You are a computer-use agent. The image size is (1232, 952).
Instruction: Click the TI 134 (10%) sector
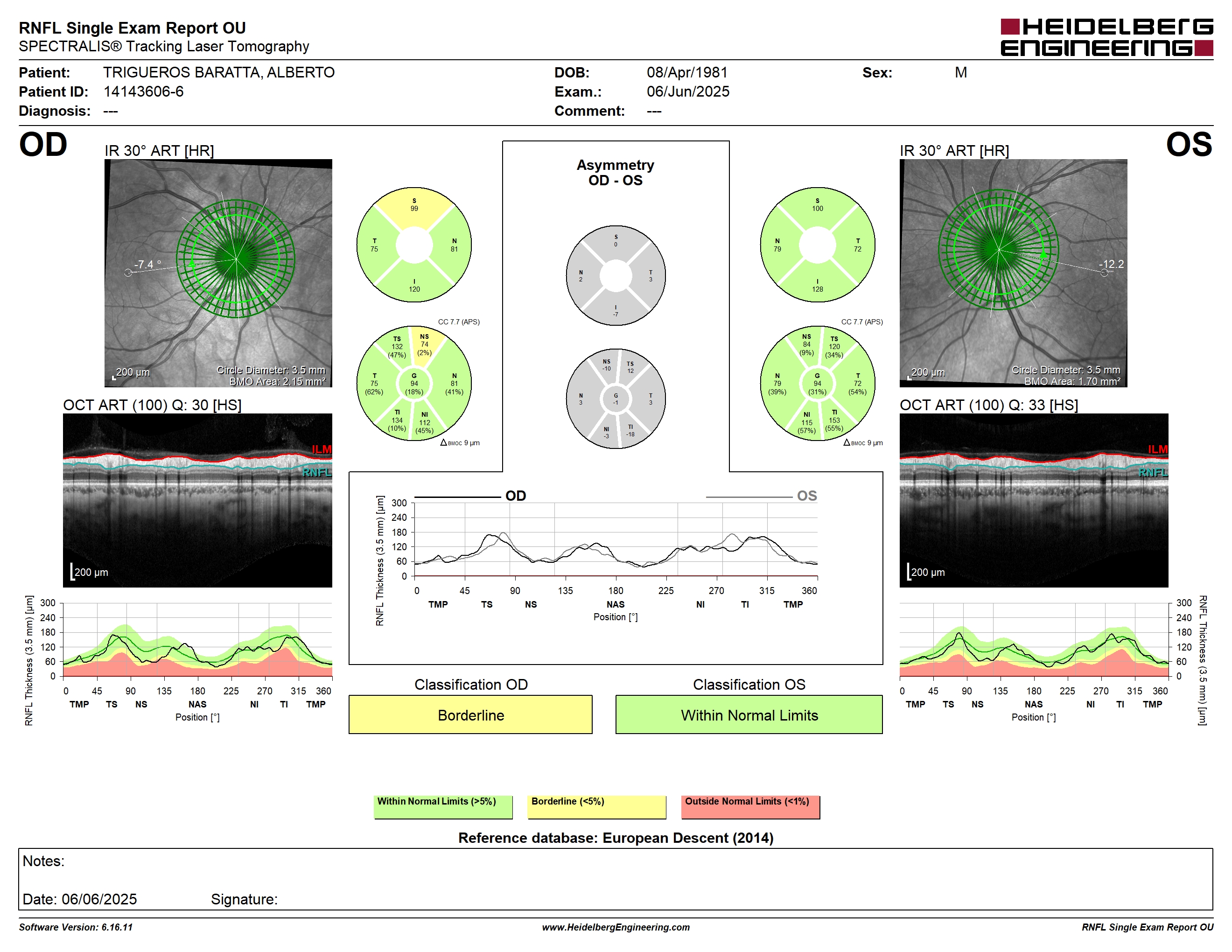[397, 421]
